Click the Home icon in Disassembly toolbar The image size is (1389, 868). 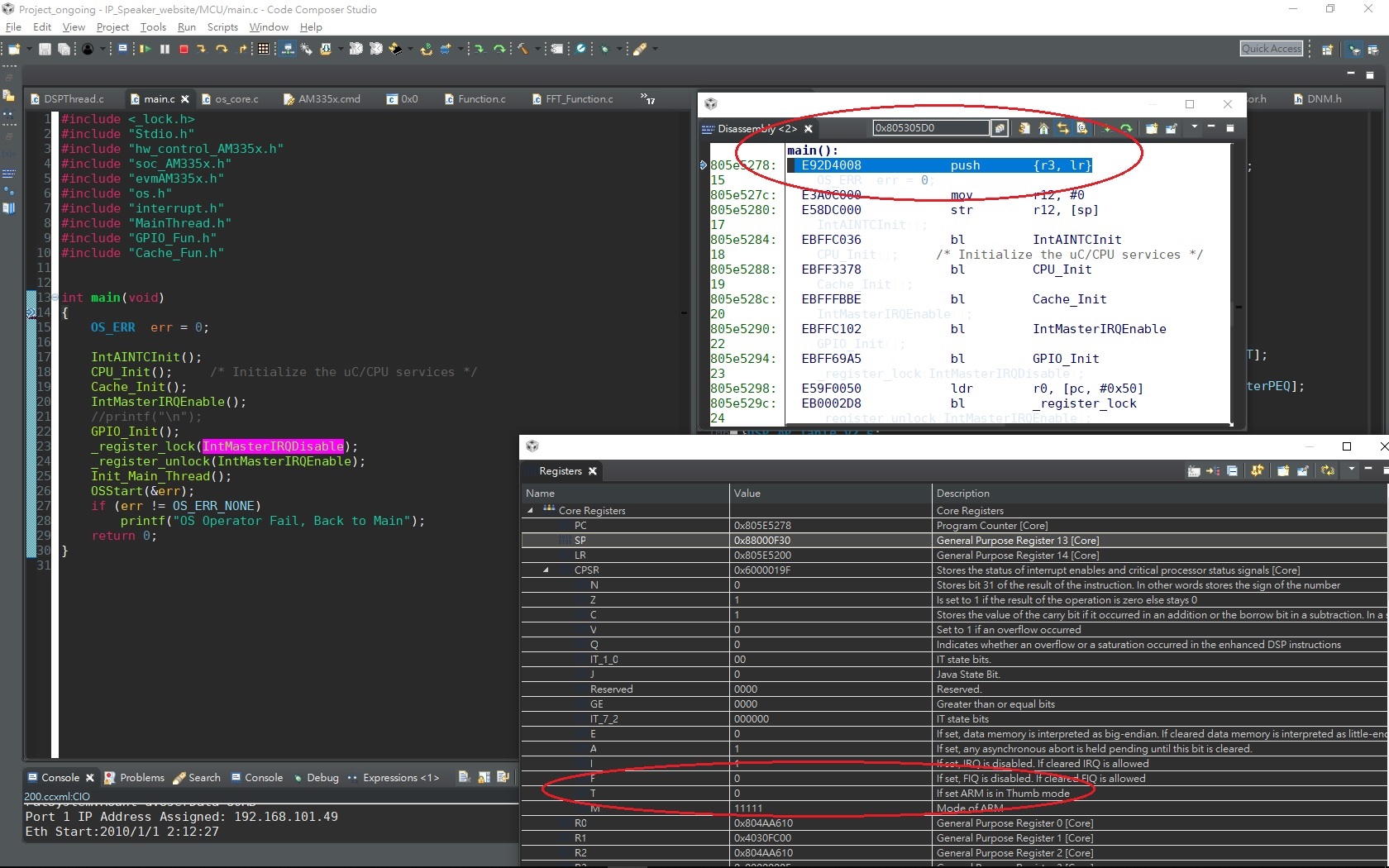(x=1043, y=128)
